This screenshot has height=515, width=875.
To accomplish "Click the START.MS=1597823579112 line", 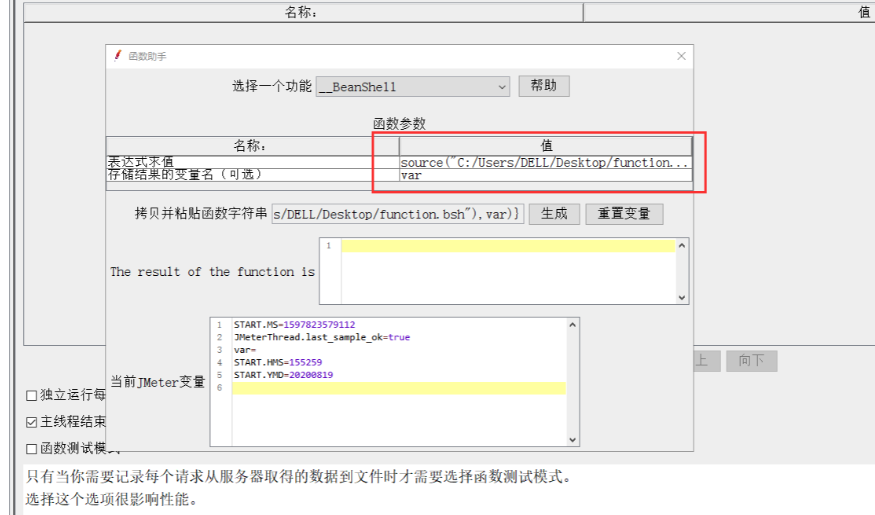I will (x=295, y=325).
